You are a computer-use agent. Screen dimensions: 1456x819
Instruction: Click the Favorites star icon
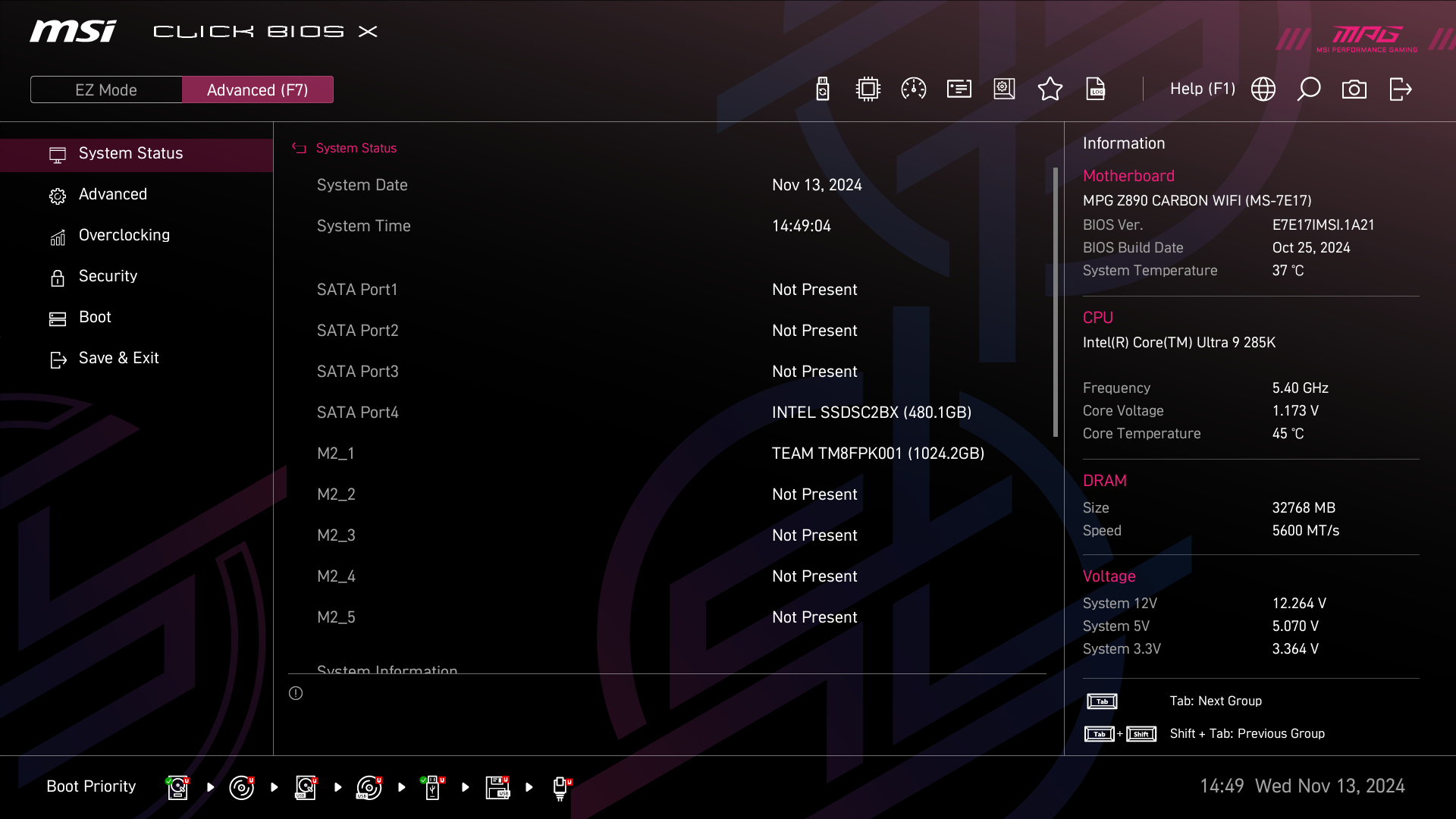point(1050,89)
